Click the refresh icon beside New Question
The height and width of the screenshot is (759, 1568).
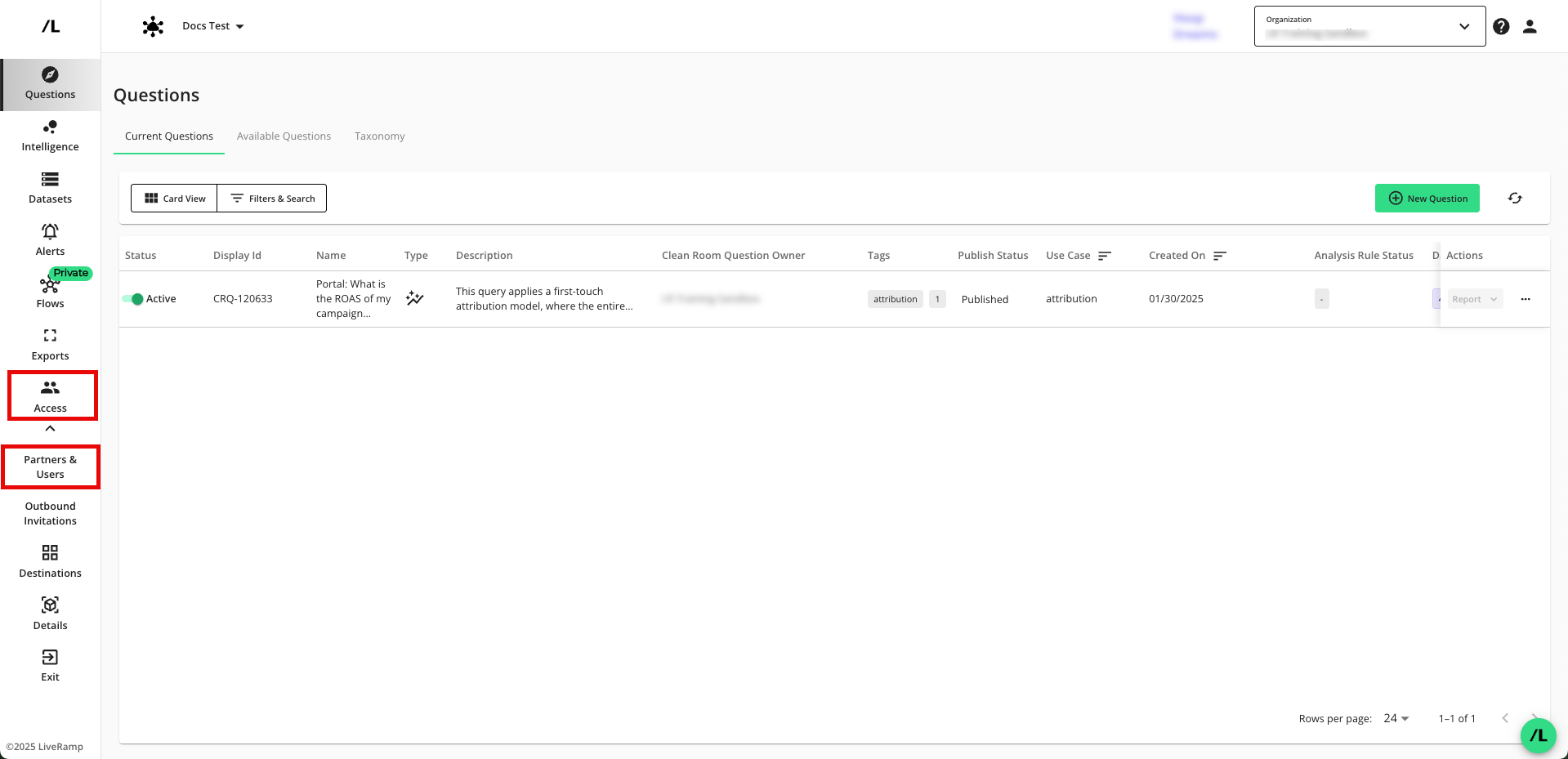coord(1515,199)
